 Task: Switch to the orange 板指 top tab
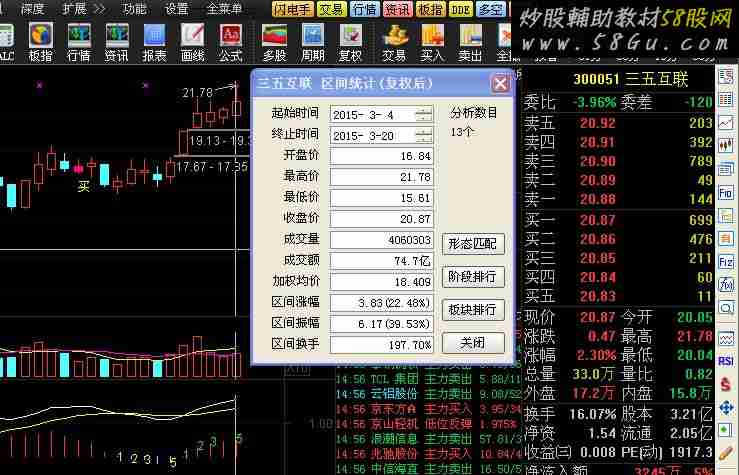(430, 9)
